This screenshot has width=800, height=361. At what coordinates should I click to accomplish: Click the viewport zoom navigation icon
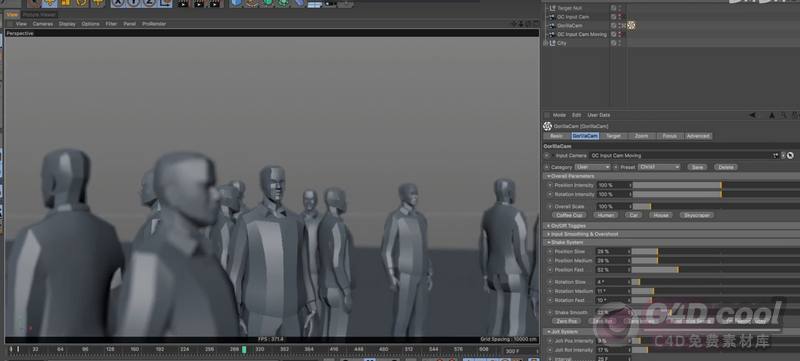521,23
